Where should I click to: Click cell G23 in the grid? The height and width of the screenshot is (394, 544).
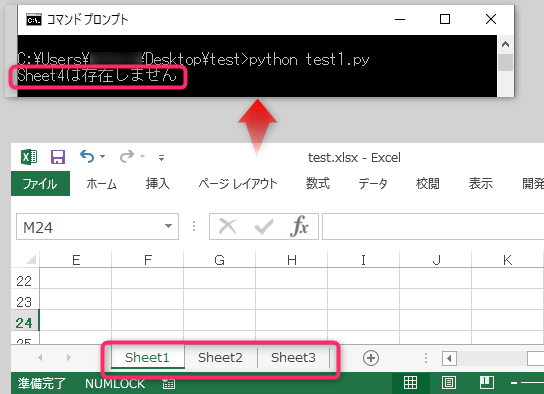220,299
